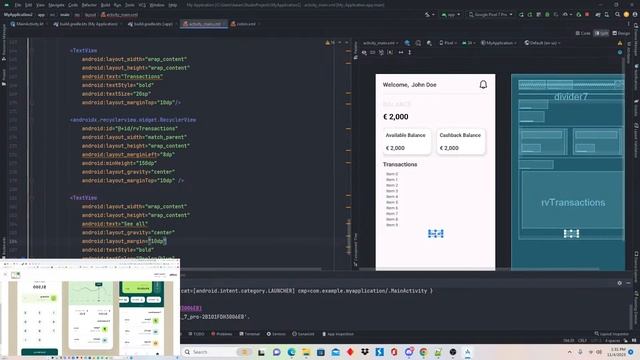Open the Terminal tool window
Screen dimensions: 640x360
pyautogui.click(x=249, y=334)
